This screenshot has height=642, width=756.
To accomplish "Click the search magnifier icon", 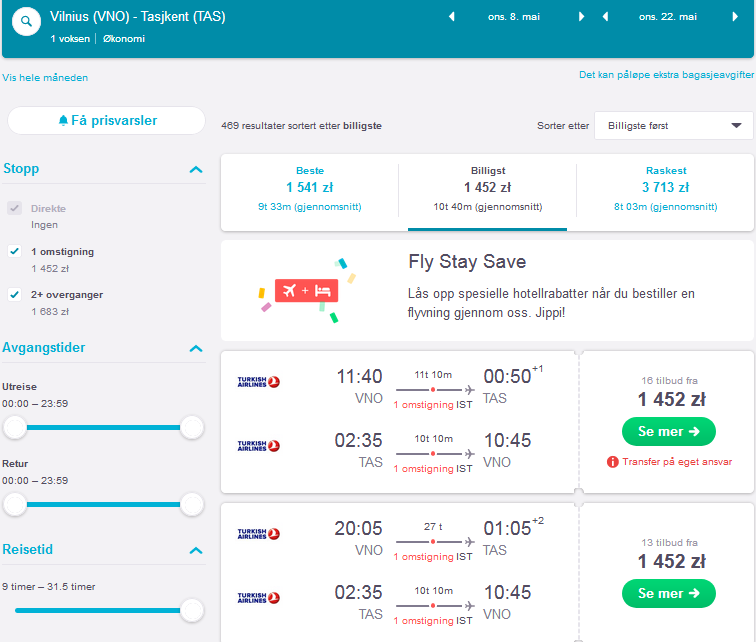I will (x=26, y=21).
